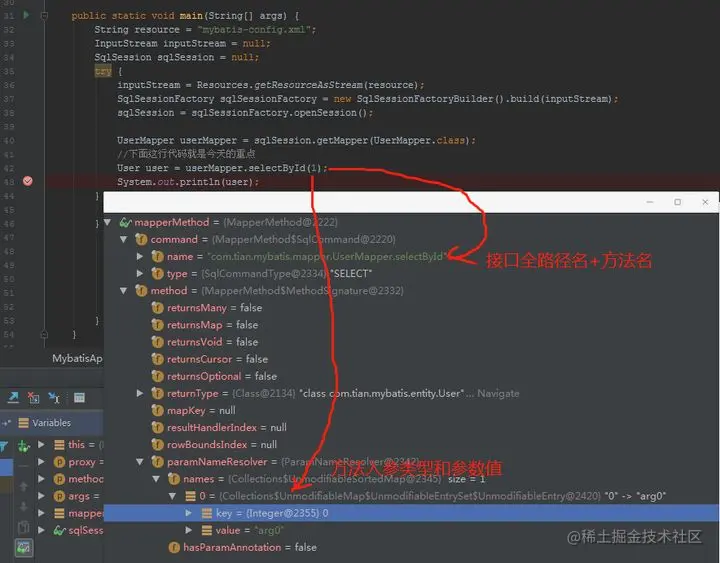Viewport: 720px width, 563px height.
Task: Expand the 'proxy' parameter
Action: point(41,462)
